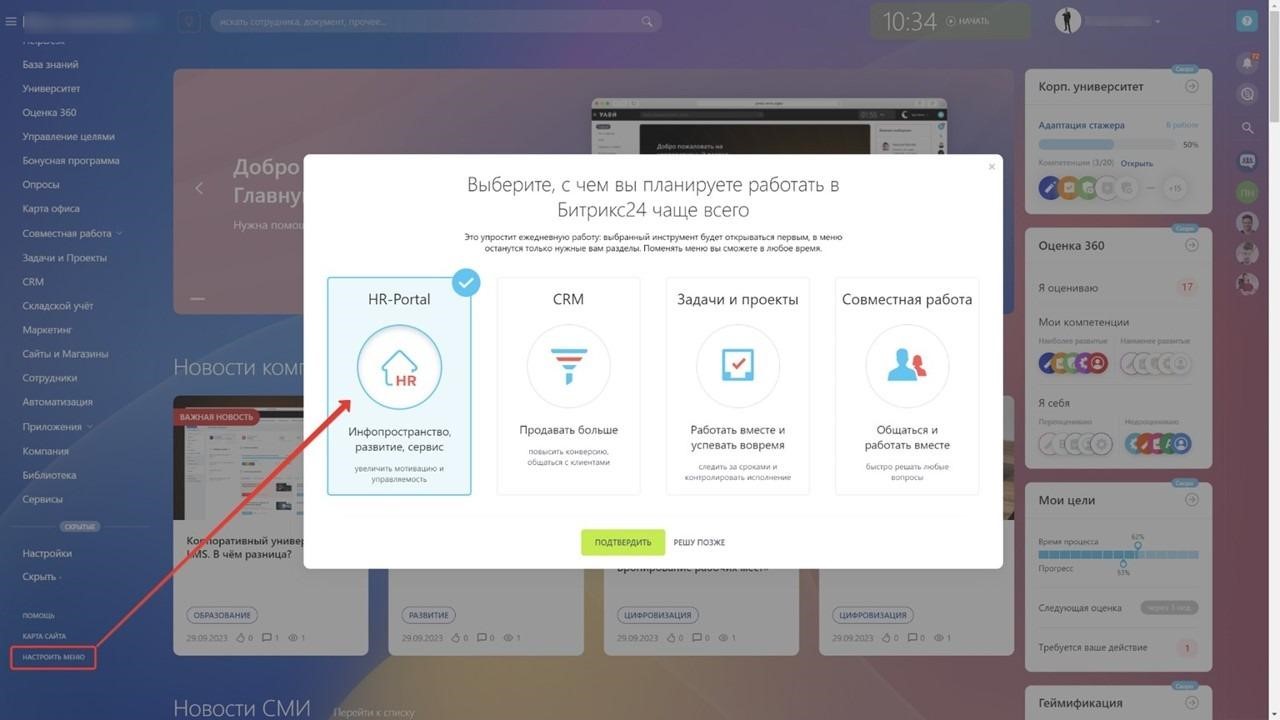Open the ВАЖНАЯ НОВОСТЬ news thumbnail
The image size is (1280, 720).
270,457
